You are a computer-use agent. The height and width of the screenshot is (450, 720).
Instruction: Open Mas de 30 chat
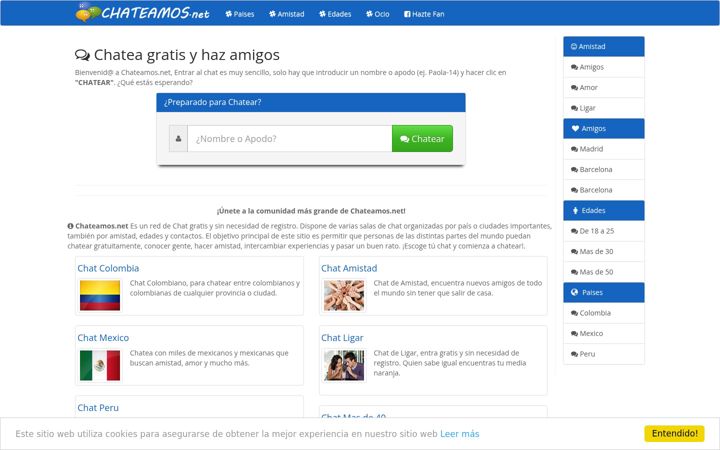coord(604,251)
